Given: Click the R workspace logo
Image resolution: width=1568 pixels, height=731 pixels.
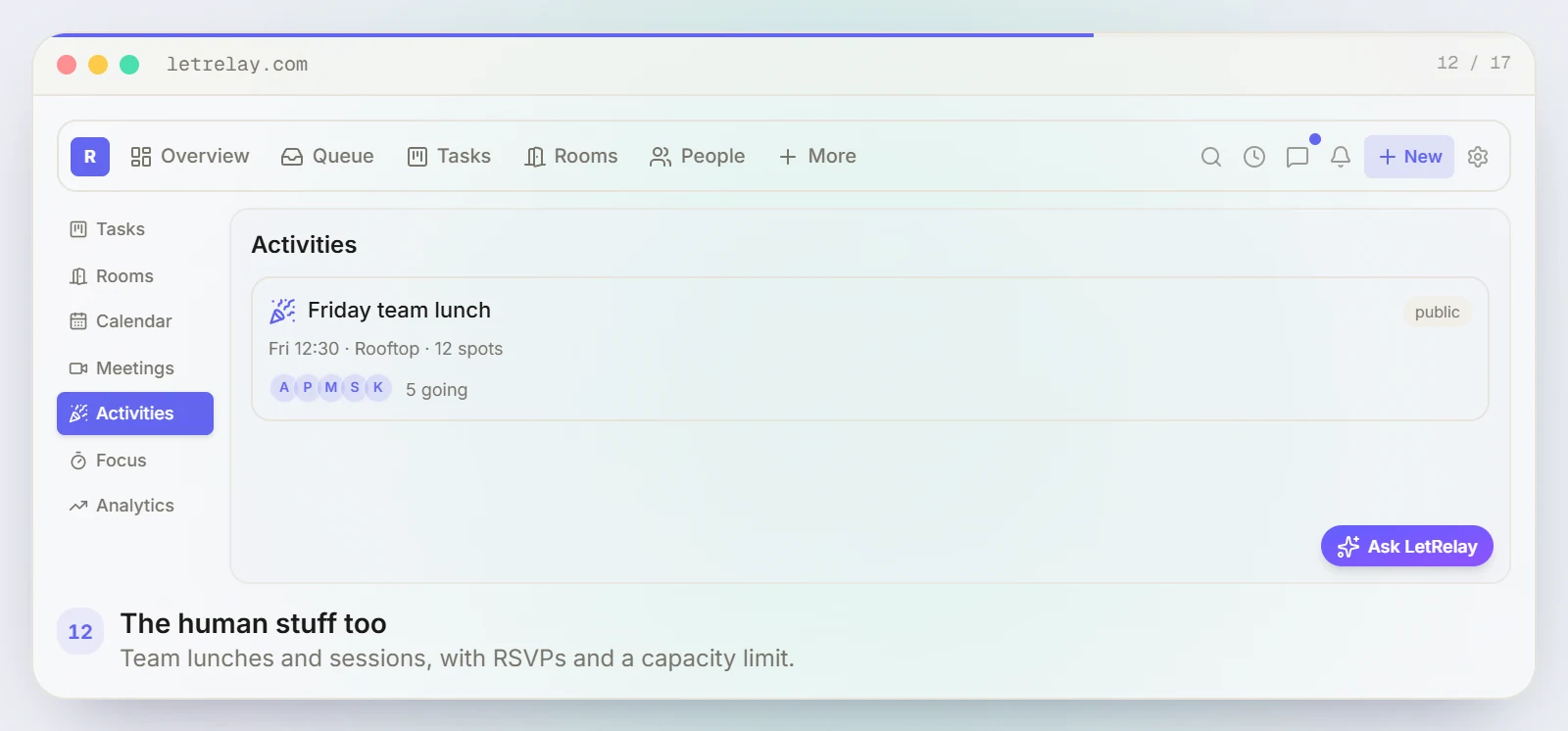Looking at the screenshot, I should [90, 157].
